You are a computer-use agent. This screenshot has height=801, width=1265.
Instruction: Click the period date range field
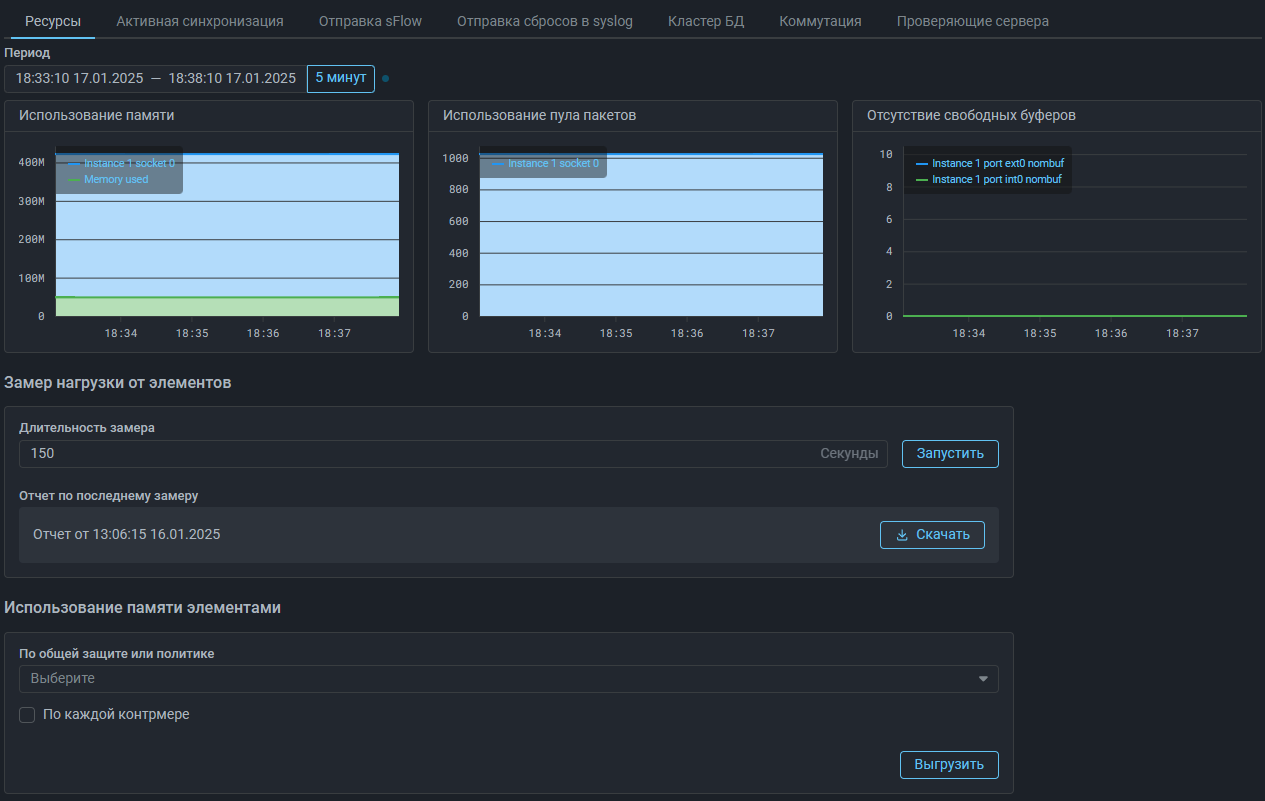[155, 78]
